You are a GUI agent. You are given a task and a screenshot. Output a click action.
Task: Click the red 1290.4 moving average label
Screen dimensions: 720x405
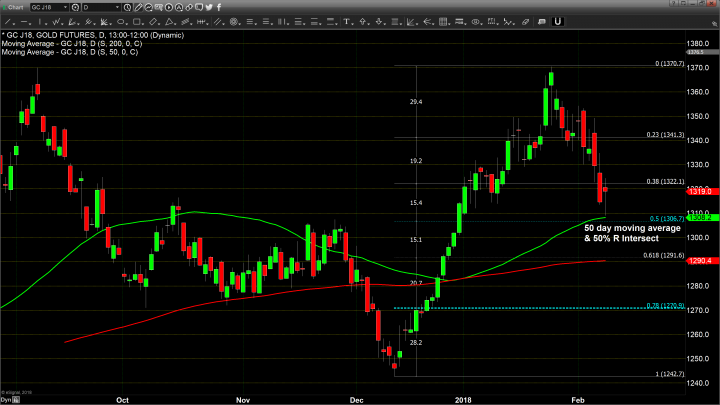click(x=701, y=261)
